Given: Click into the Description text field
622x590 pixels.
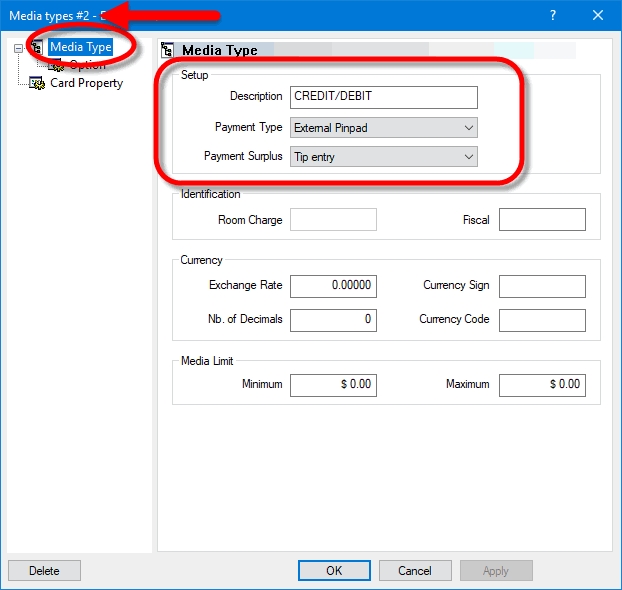Looking at the screenshot, I should click(384, 97).
